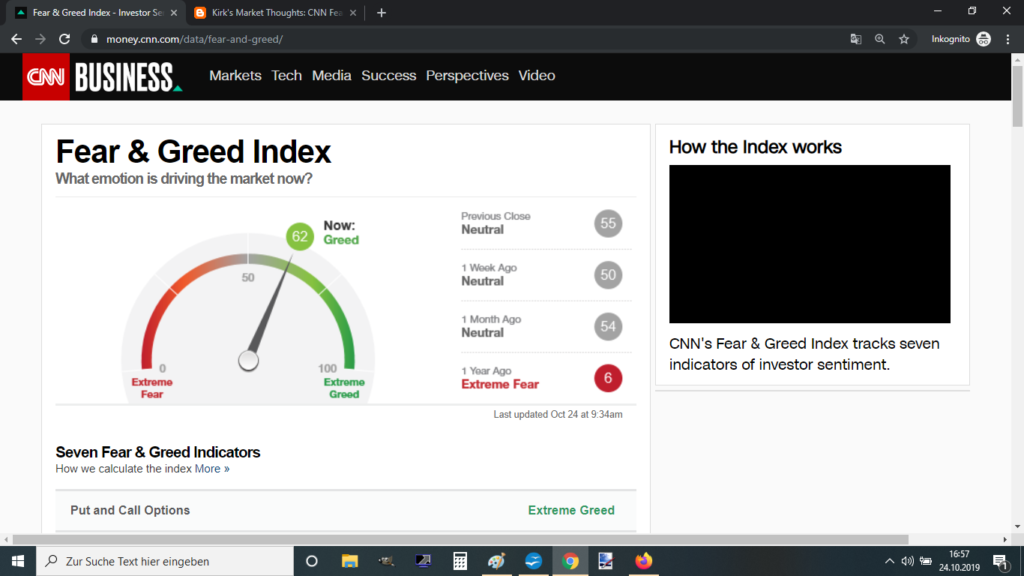Click Seven Fear & Greed Indicators heading
Viewport: 1024px width, 576px height.
coord(158,453)
